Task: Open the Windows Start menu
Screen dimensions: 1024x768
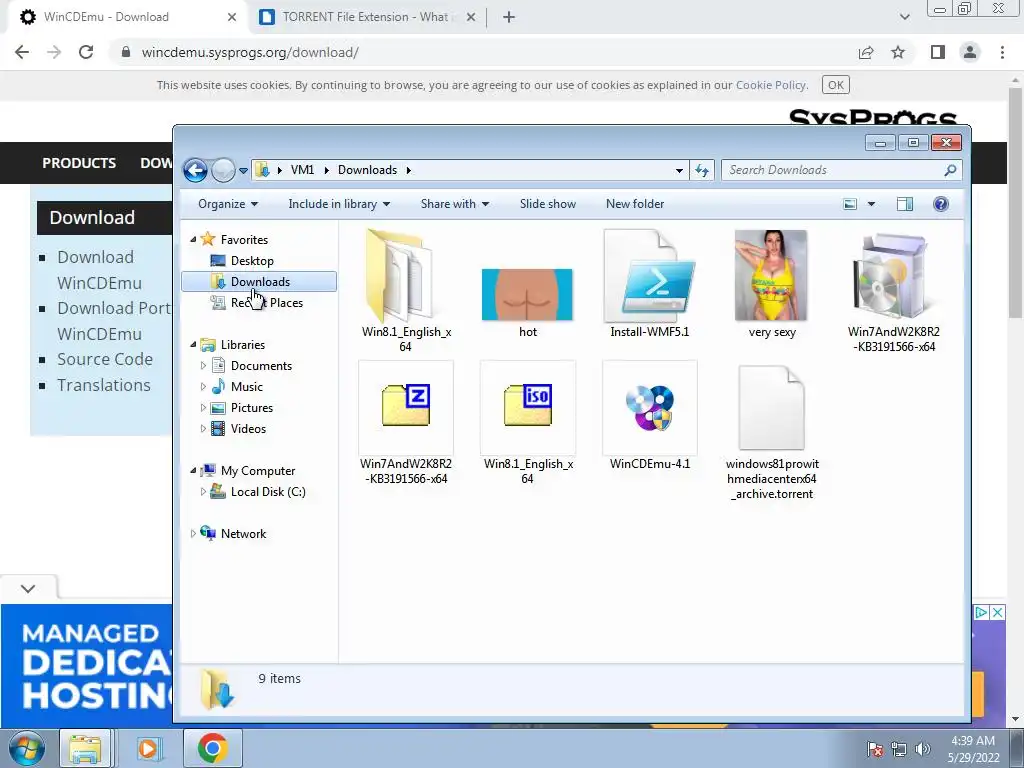Action: [26, 748]
